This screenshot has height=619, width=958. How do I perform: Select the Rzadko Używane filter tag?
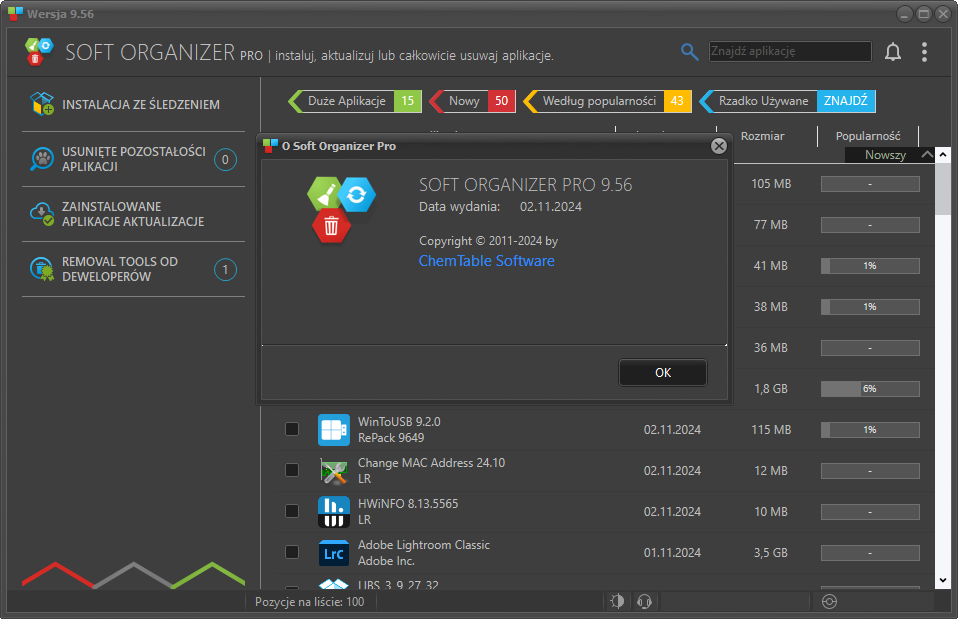tap(758, 101)
